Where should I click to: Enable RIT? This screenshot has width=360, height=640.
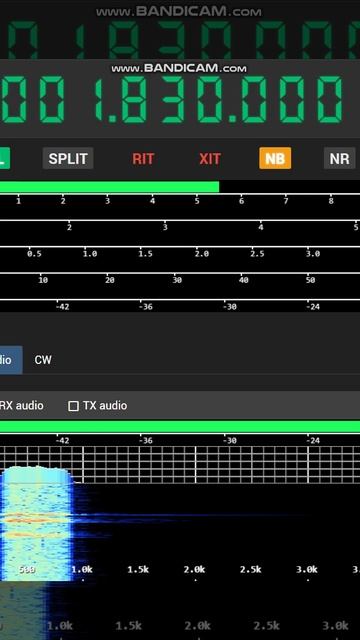pyautogui.click(x=143, y=158)
